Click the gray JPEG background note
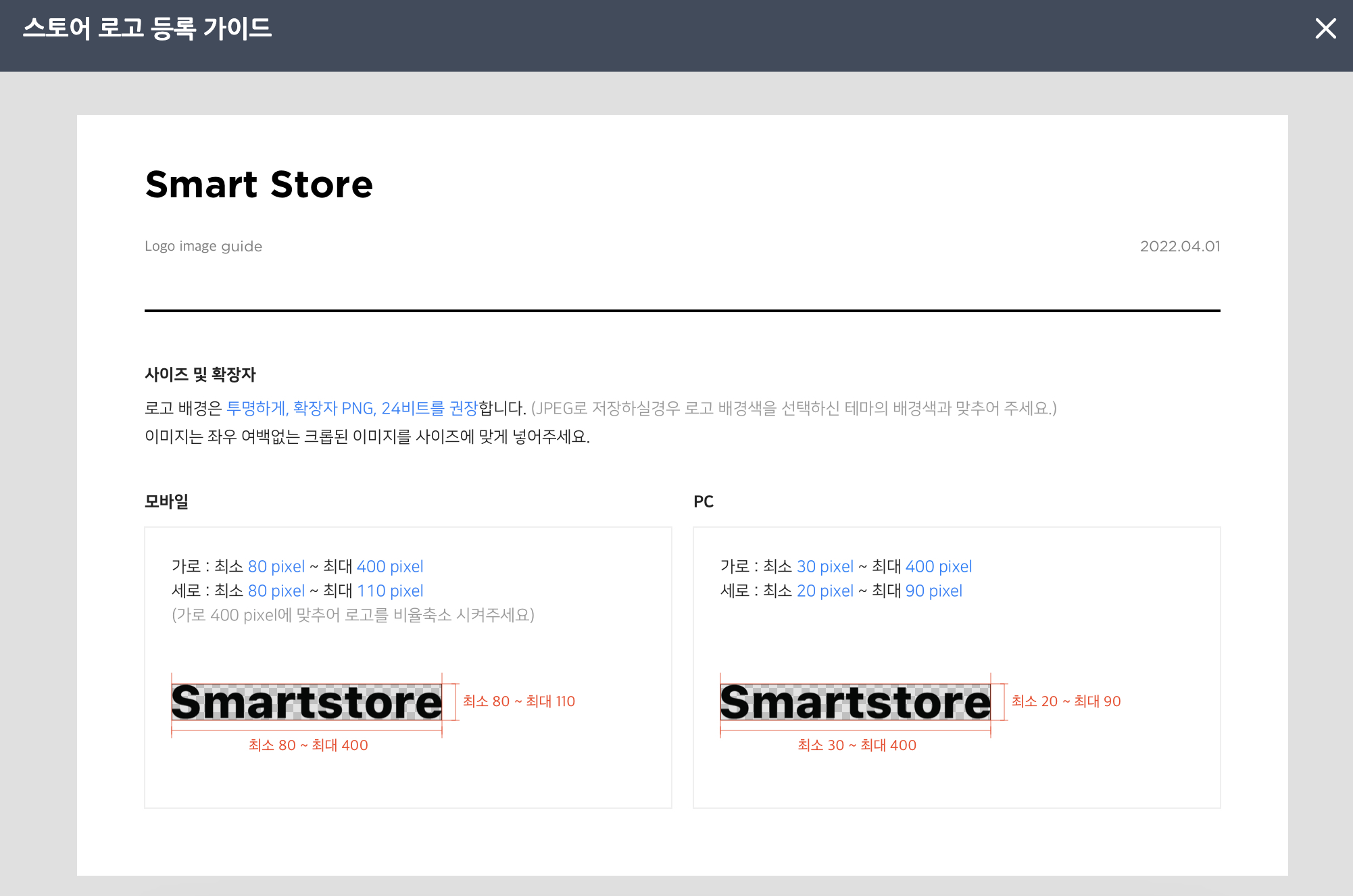The height and width of the screenshot is (896, 1353). point(793,408)
